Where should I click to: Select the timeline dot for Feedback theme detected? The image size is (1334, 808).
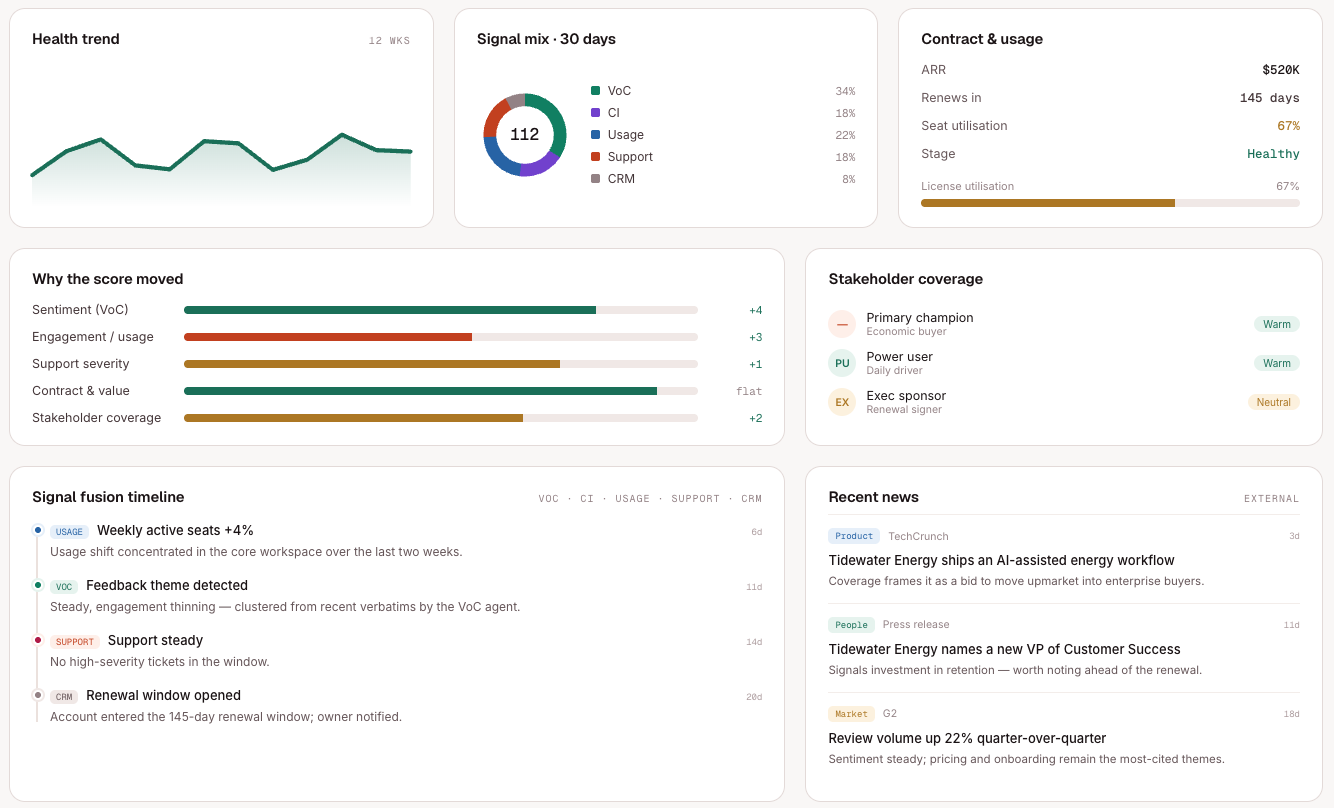38,585
